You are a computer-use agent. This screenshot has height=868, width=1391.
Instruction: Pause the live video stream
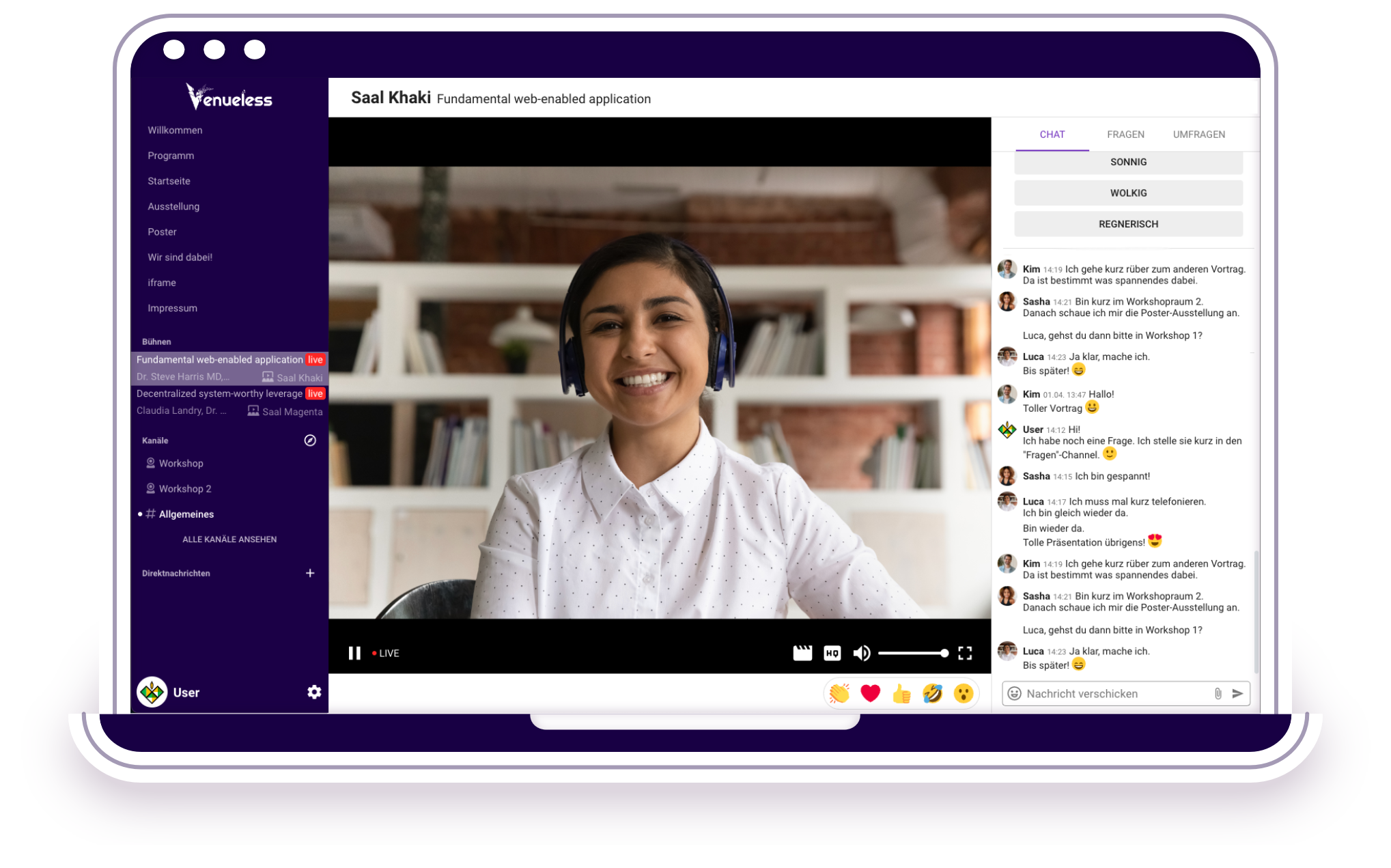tap(354, 653)
